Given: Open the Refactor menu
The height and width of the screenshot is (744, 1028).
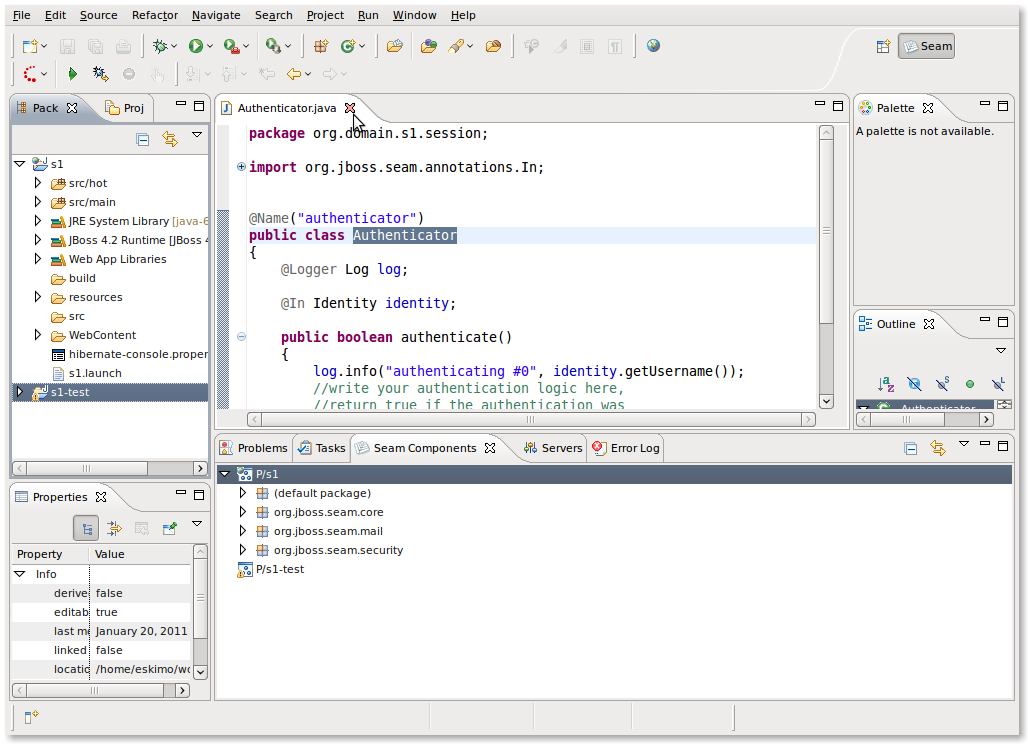Looking at the screenshot, I should tap(154, 15).
